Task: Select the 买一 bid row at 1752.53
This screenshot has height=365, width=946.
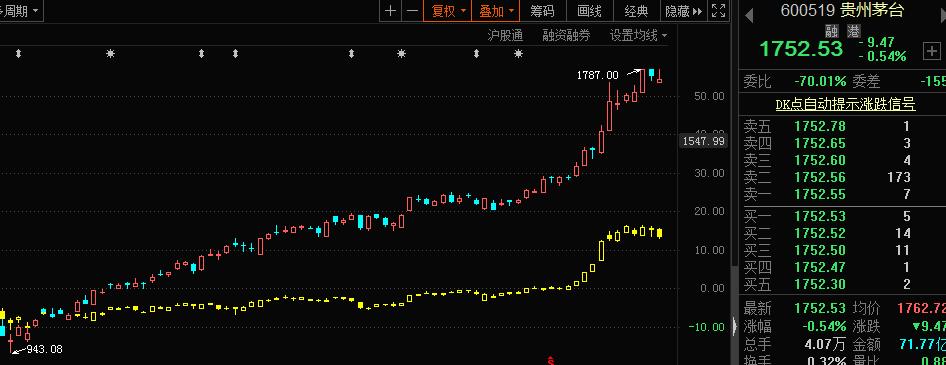Action: tap(841, 216)
